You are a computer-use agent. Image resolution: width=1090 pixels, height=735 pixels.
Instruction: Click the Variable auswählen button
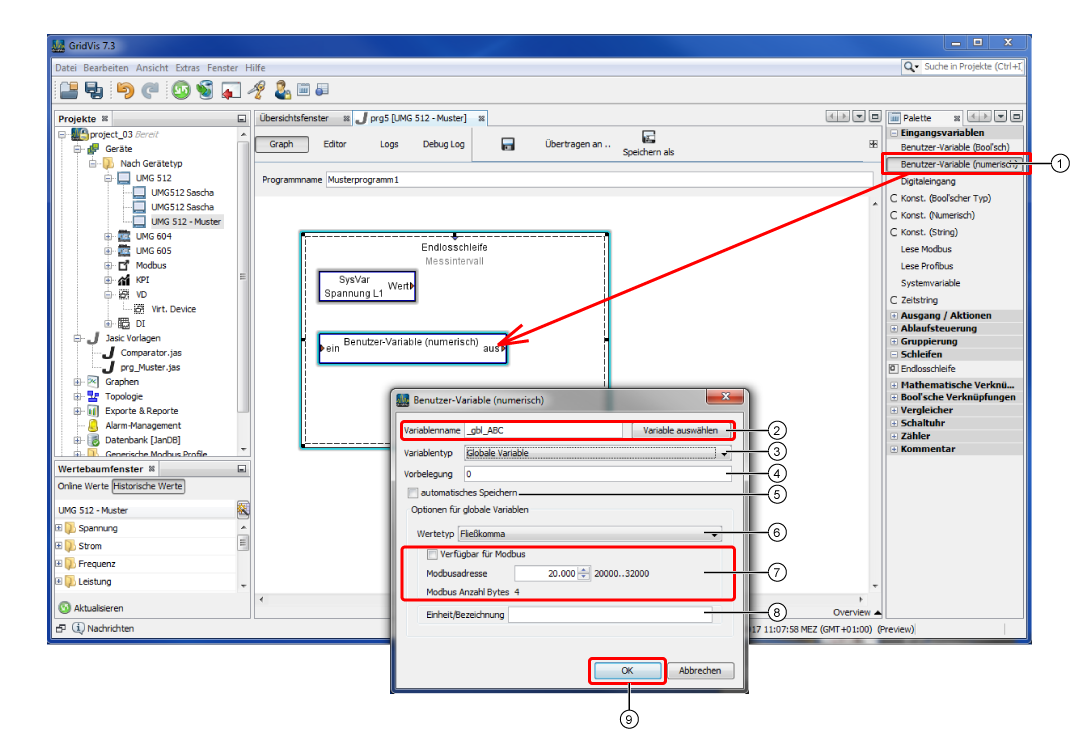679,429
